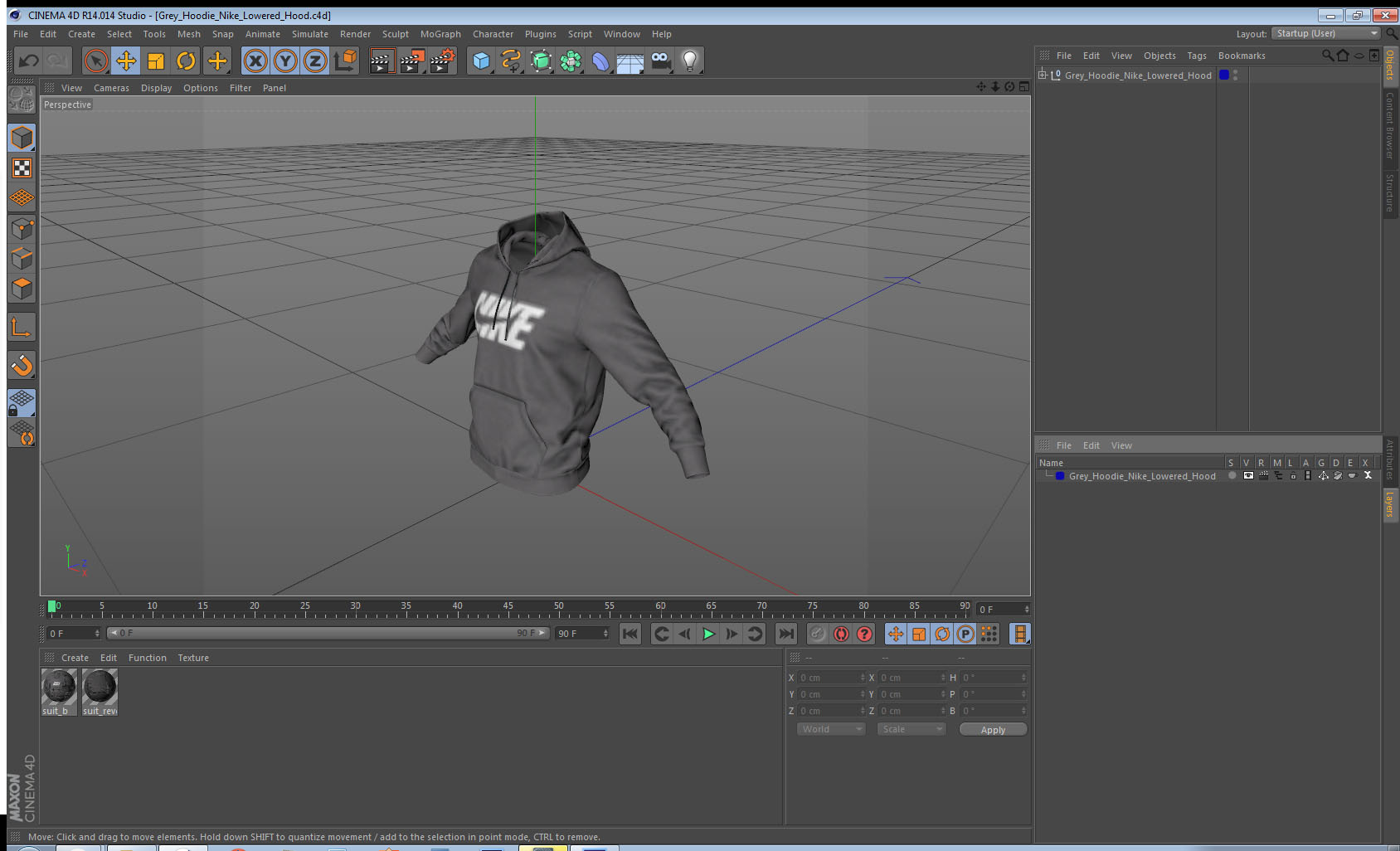The width and height of the screenshot is (1400, 851).
Task: Click object layer color swatch in Object Manager
Action: point(1223,75)
